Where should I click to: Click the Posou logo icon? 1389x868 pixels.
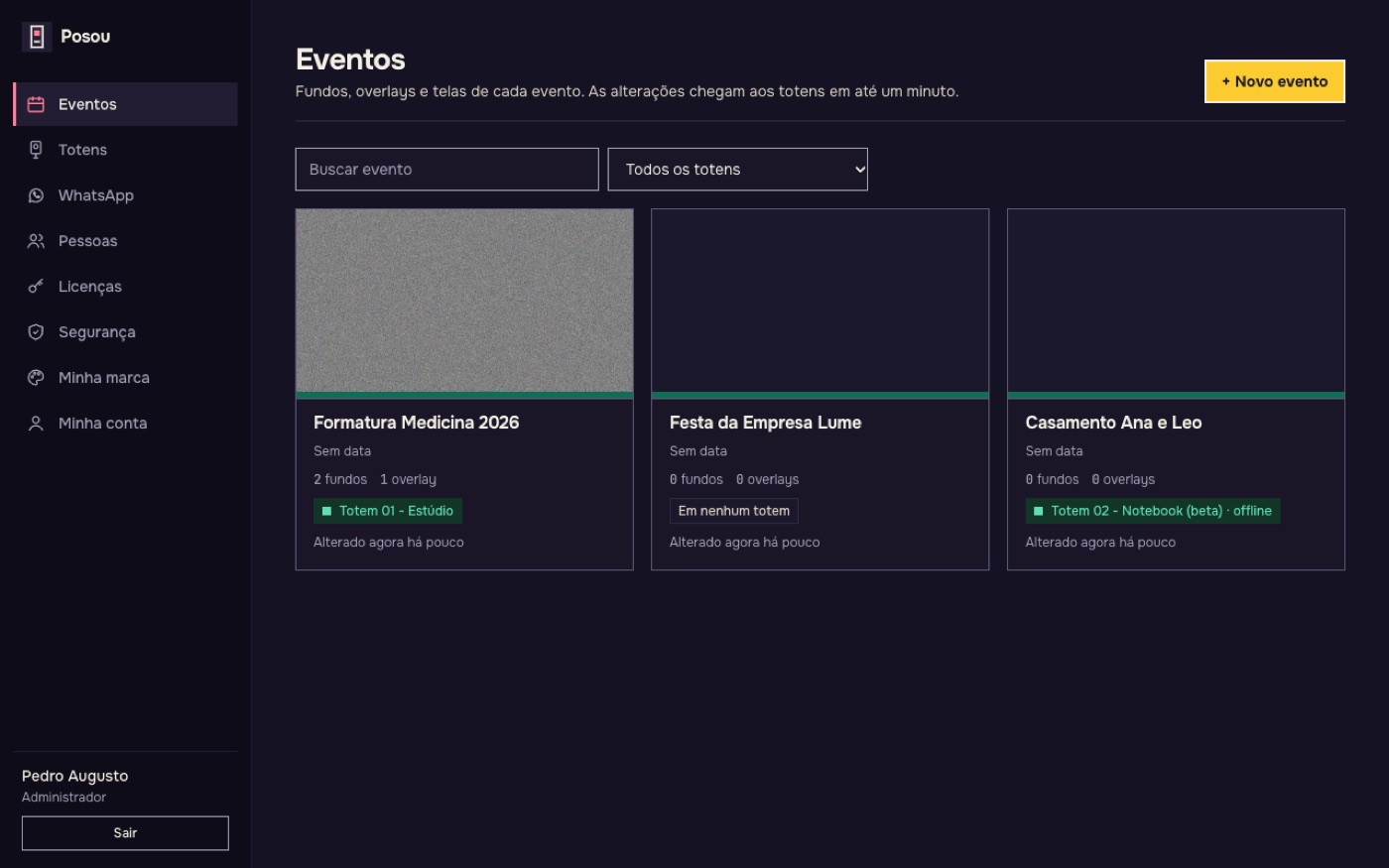tap(37, 37)
